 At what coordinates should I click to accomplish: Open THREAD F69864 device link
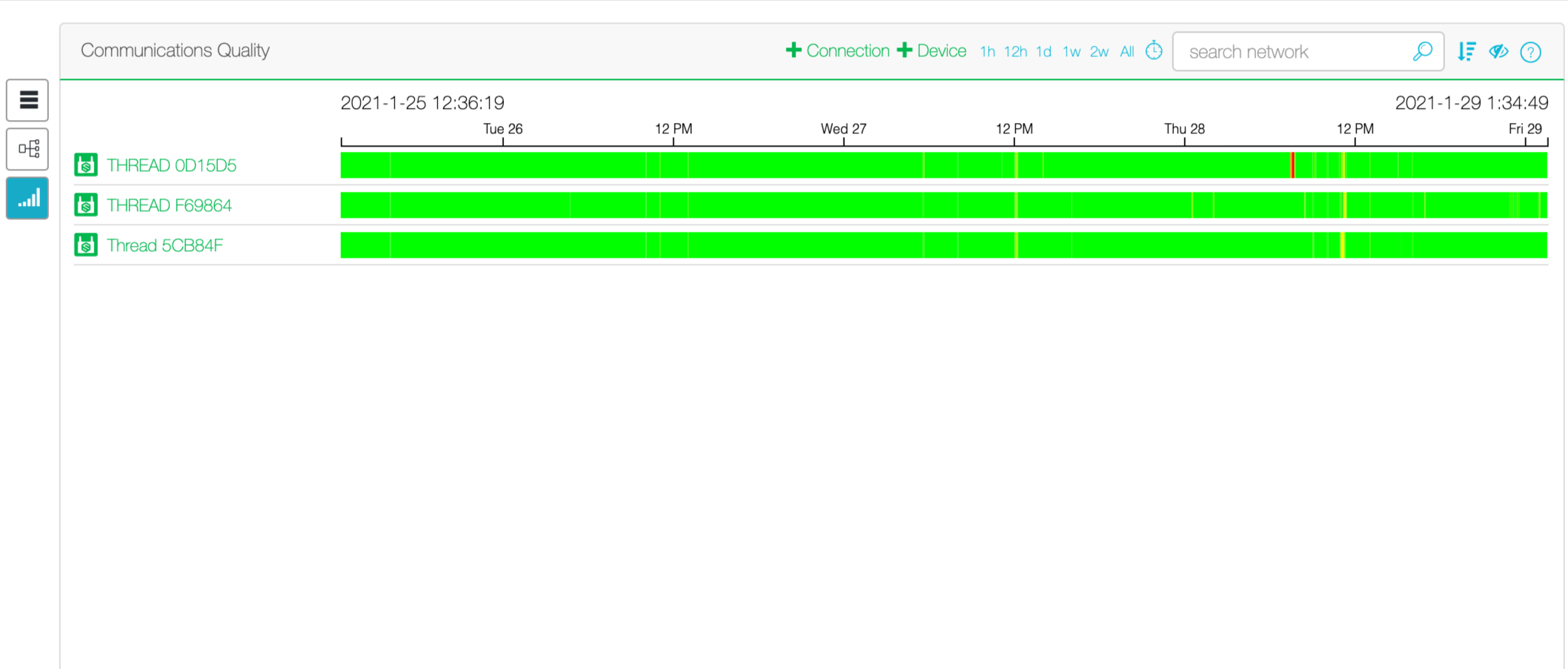coord(169,205)
